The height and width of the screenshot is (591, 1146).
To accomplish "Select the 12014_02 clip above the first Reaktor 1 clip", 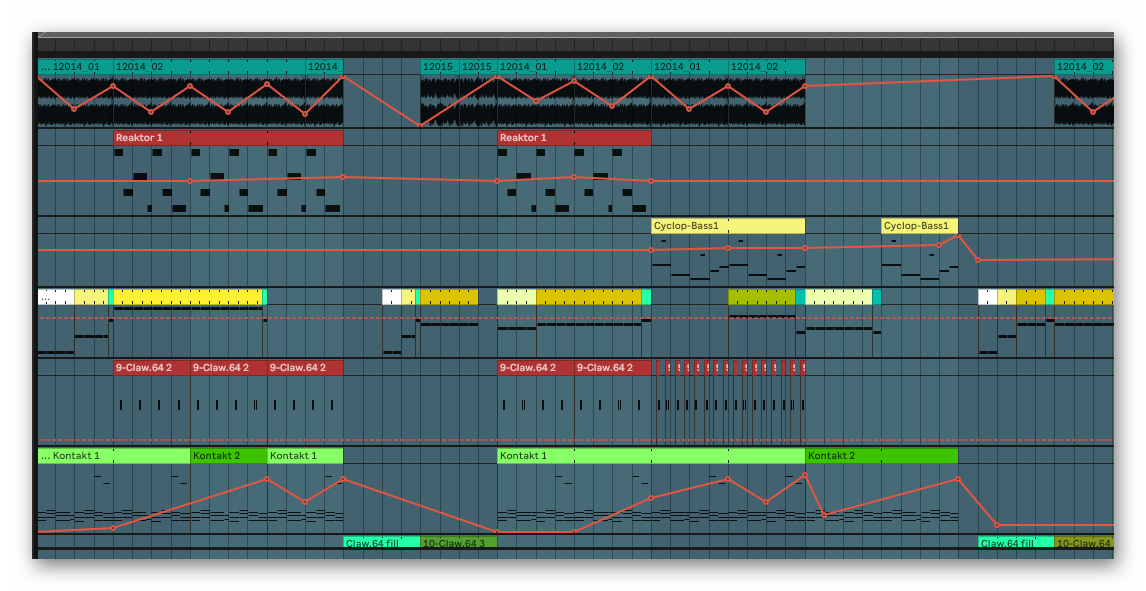I will tap(210, 66).
